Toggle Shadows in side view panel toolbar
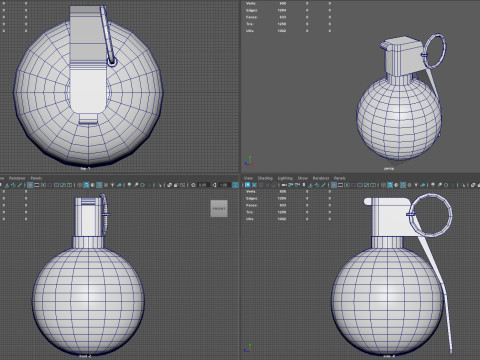Image resolution: width=480 pixels, height=360 pixels. coord(423,185)
